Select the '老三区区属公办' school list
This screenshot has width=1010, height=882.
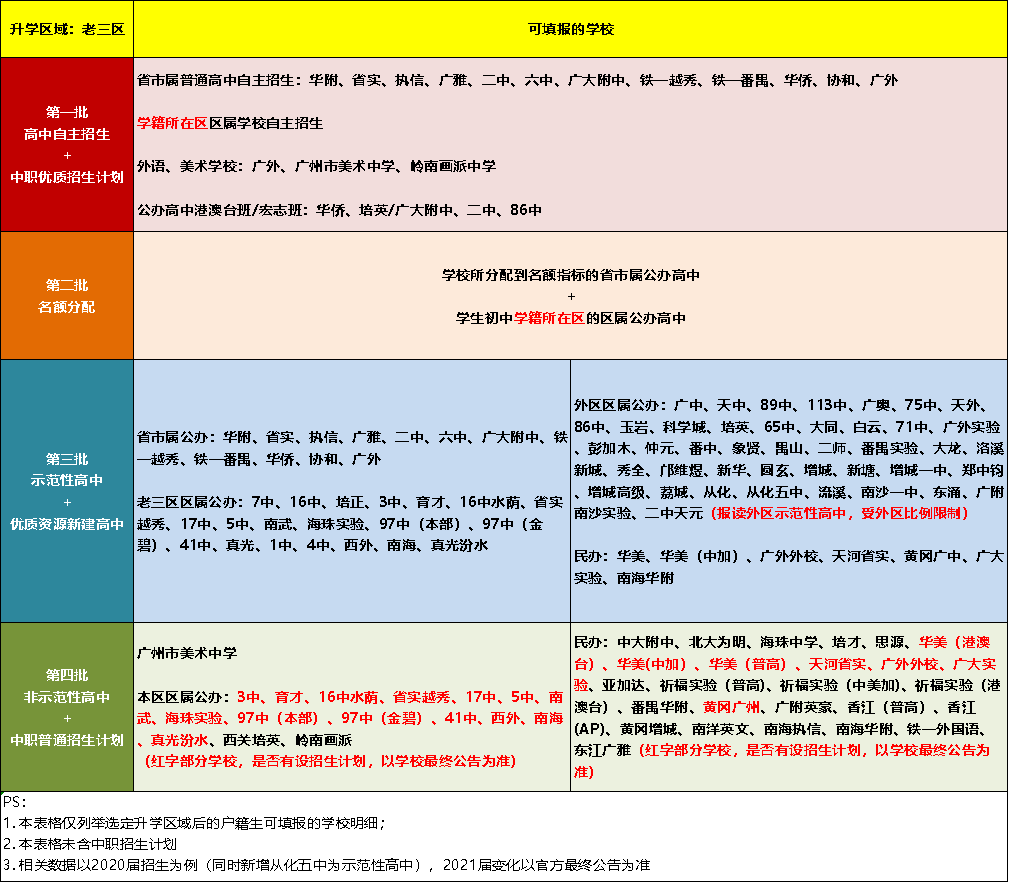(350, 524)
